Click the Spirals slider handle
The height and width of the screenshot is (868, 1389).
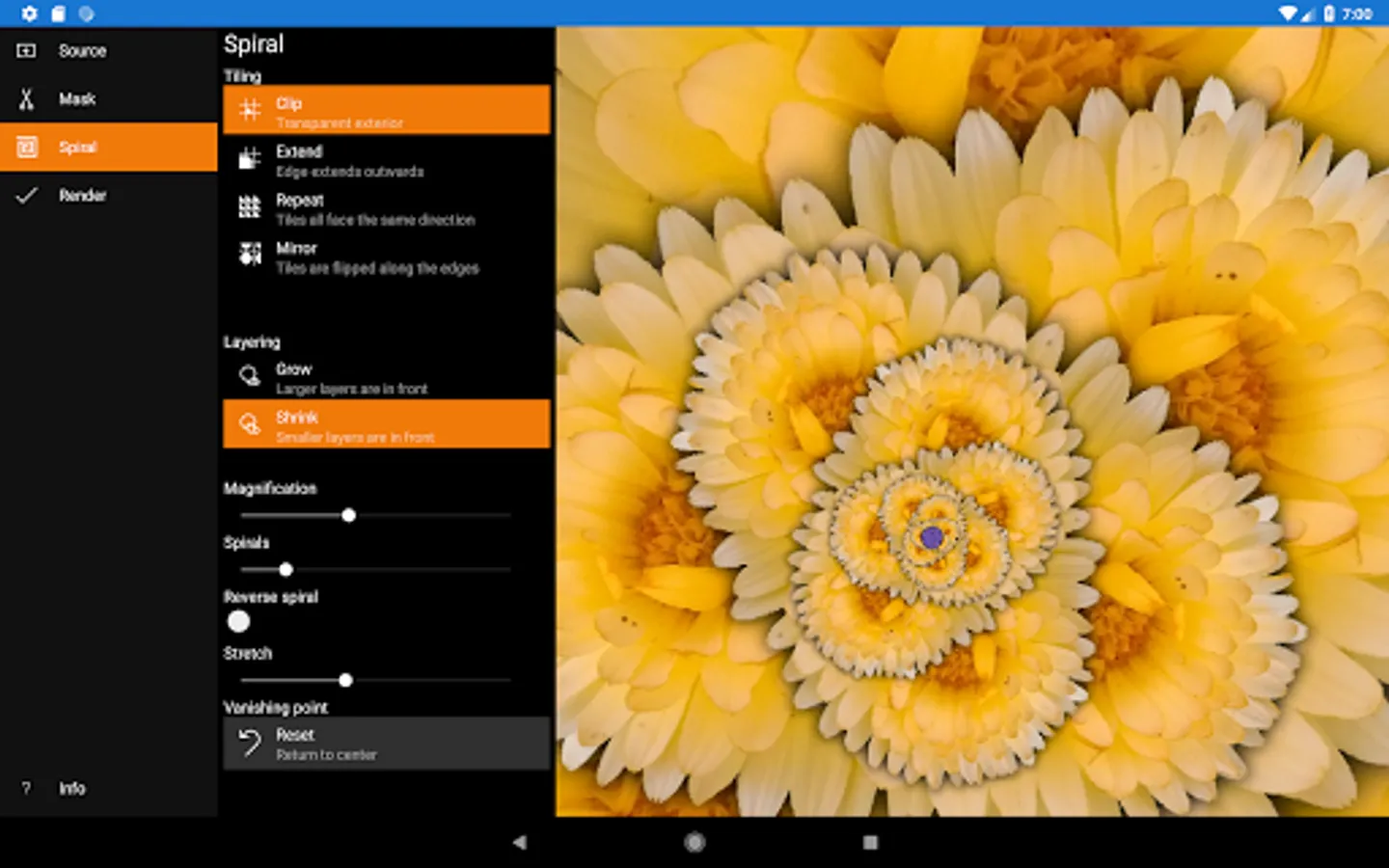(286, 570)
